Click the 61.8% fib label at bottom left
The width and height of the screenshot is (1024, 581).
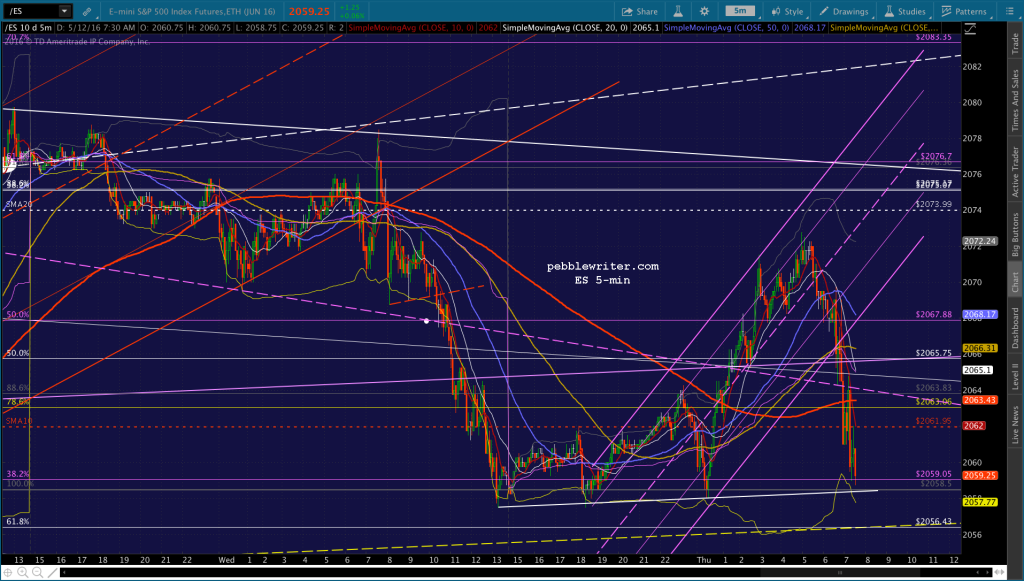pyautogui.click(x=18, y=521)
